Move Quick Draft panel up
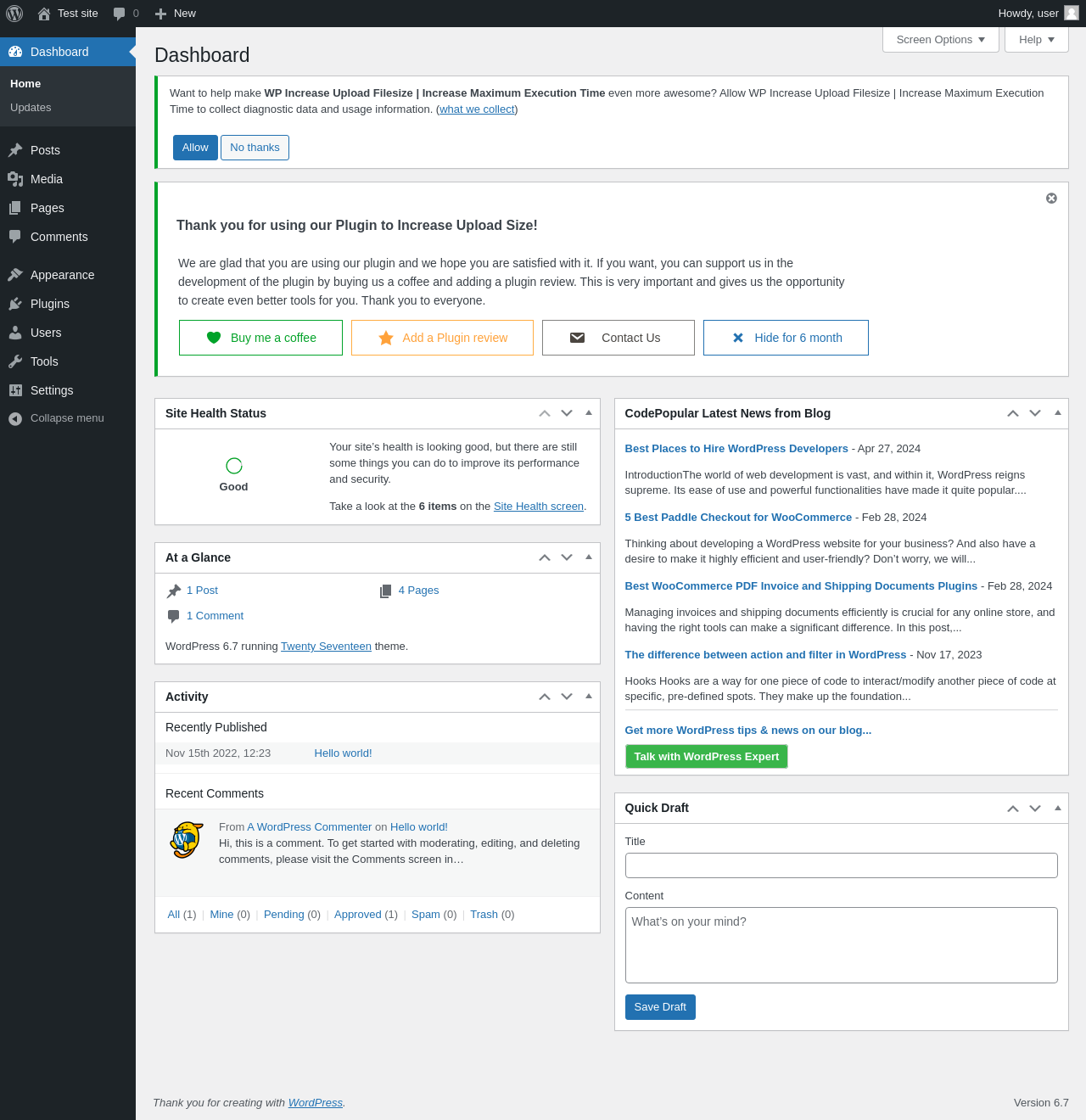1086x1120 pixels. coord(1013,809)
